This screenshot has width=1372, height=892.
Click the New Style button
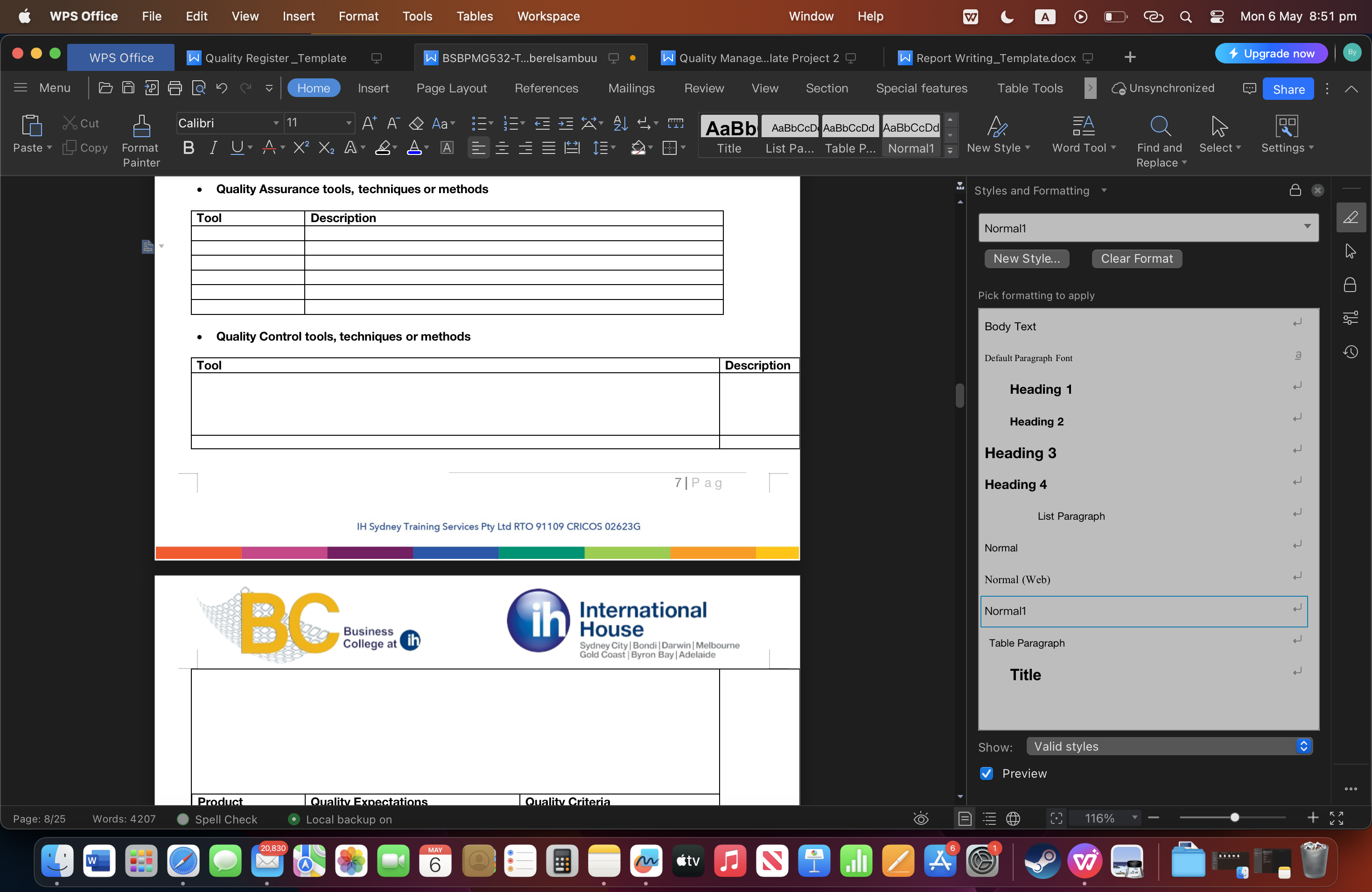1027,259
